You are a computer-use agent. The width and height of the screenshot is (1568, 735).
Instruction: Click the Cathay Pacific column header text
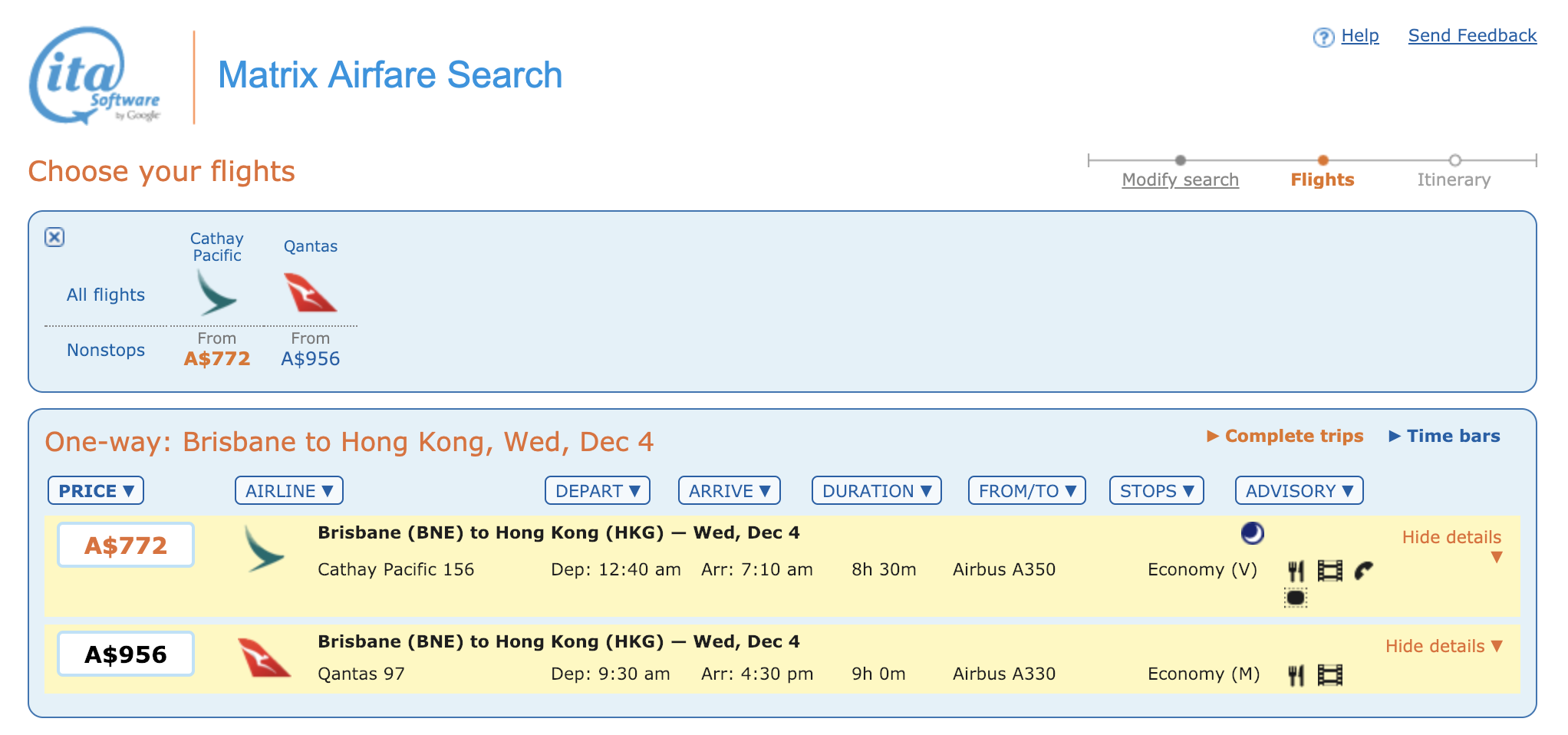coord(217,247)
